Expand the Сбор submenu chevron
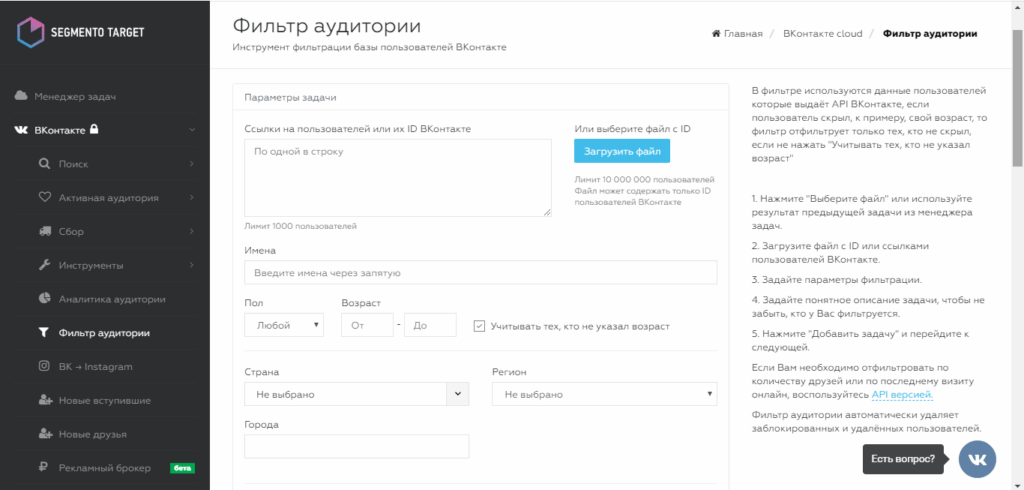The width and height of the screenshot is (1024, 490). pyautogui.click(x=191, y=231)
